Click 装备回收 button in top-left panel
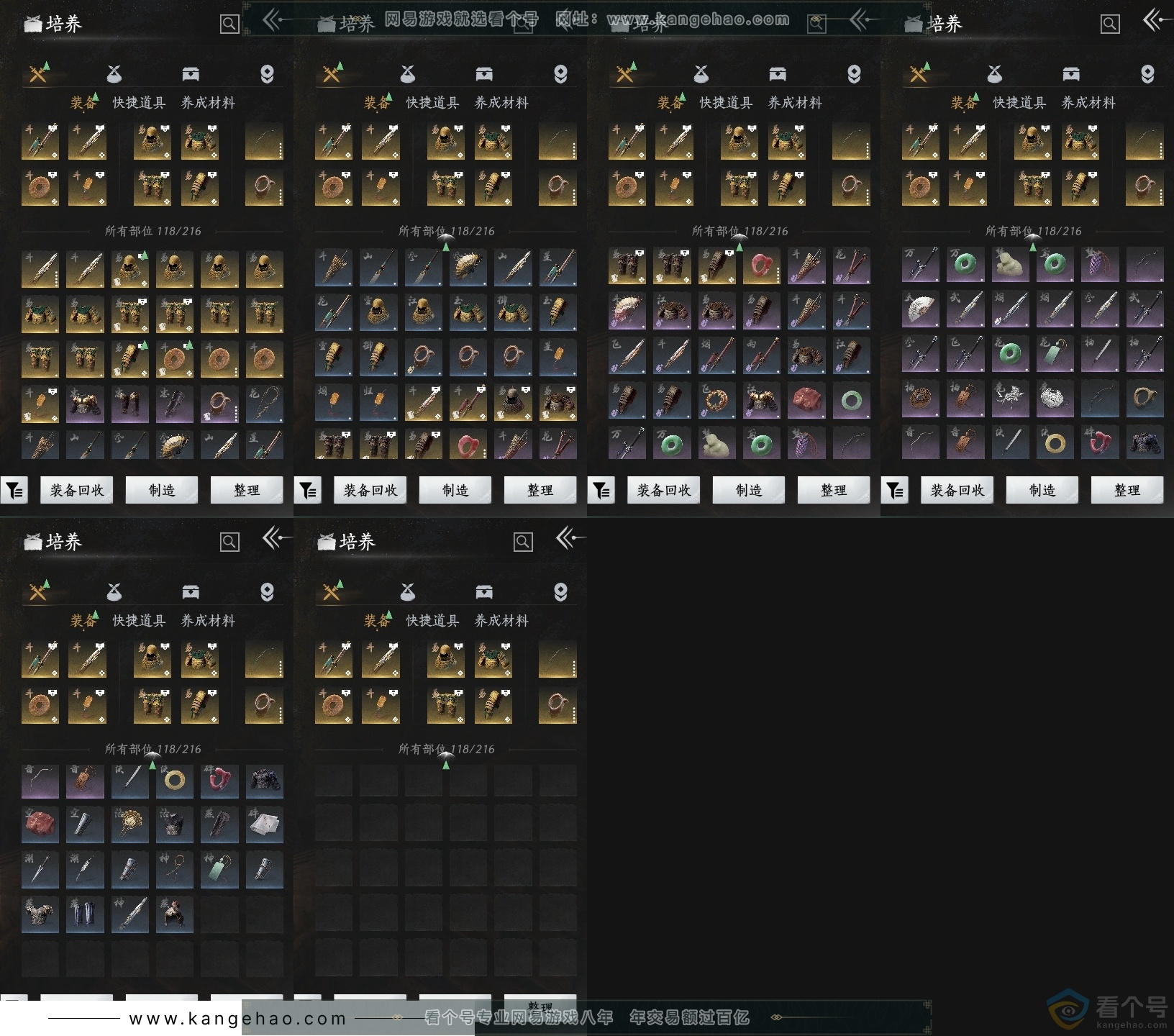This screenshot has height=1036, width=1174. coord(77,490)
